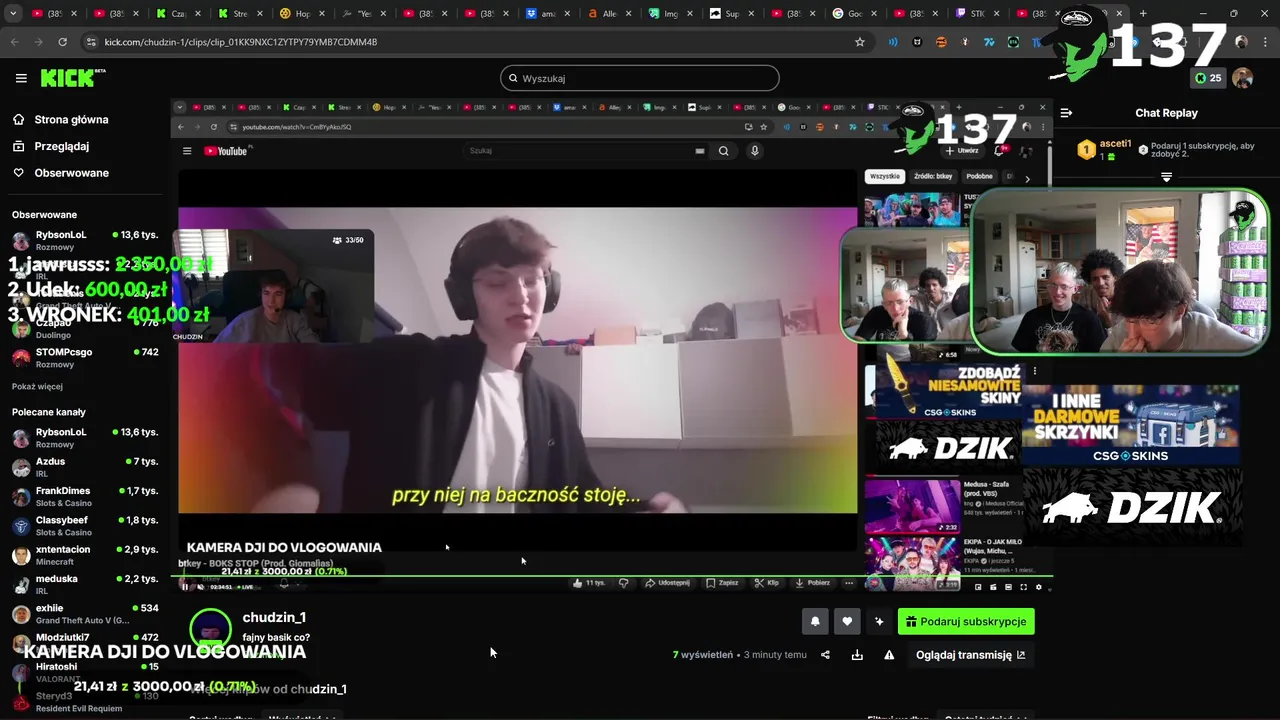Viewport: 1280px width, 720px height.
Task: Toggle the notification bell for chudzin_1
Action: coord(815,621)
